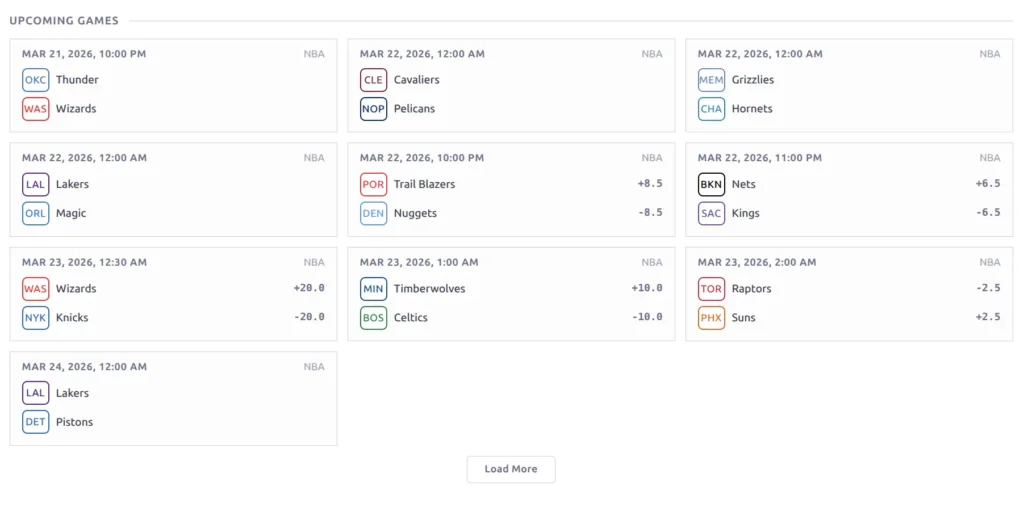Click the CHA Hornets team badge
Image resolution: width=1024 pixels, height=507 pixels.
711,108
